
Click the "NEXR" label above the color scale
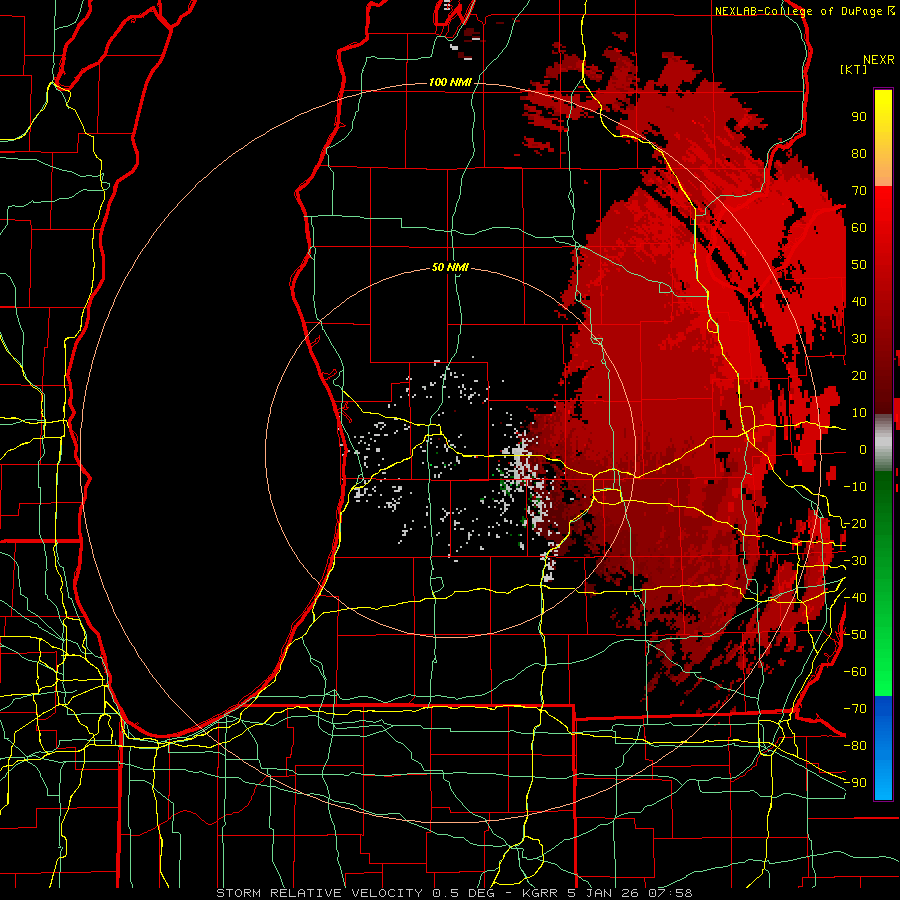pos(878,60)
